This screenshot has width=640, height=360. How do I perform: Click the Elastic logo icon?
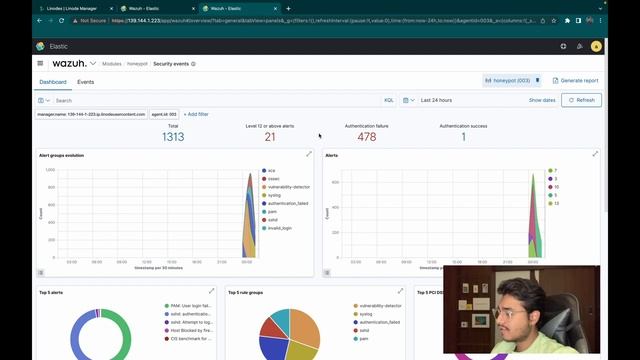coord(40,47)
